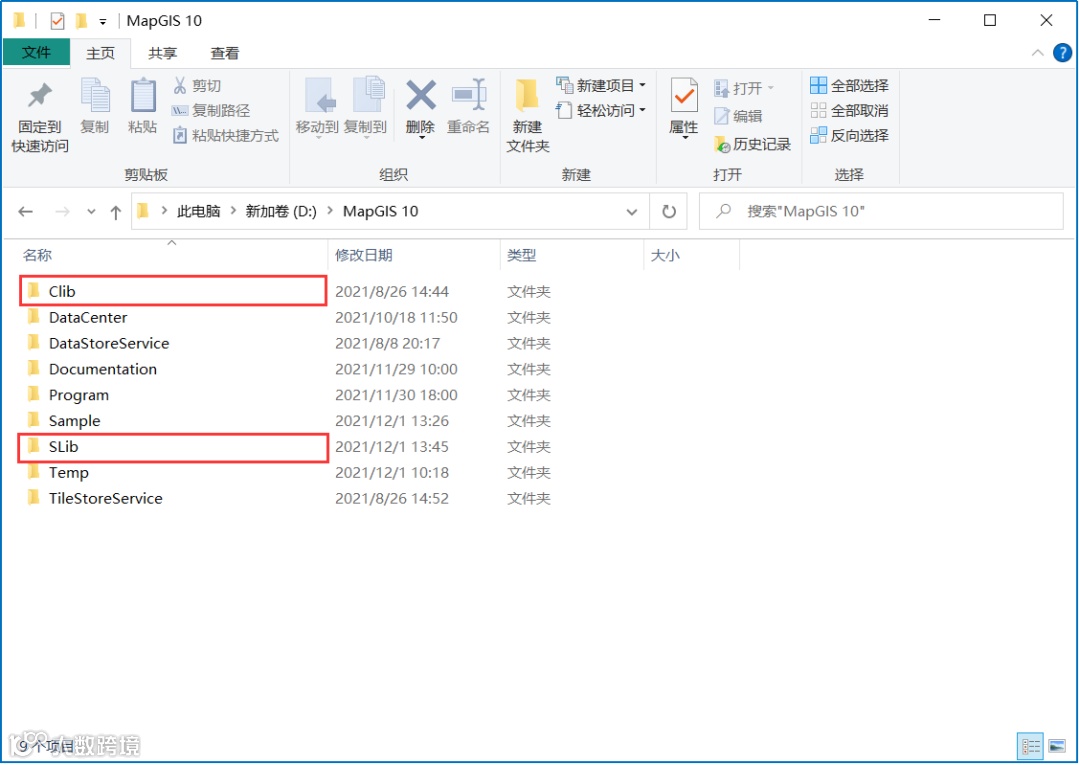Image resolution: width=1080 pixels, height=765 pixels.
Task: Open the File tab
Action: coord(37,52)
